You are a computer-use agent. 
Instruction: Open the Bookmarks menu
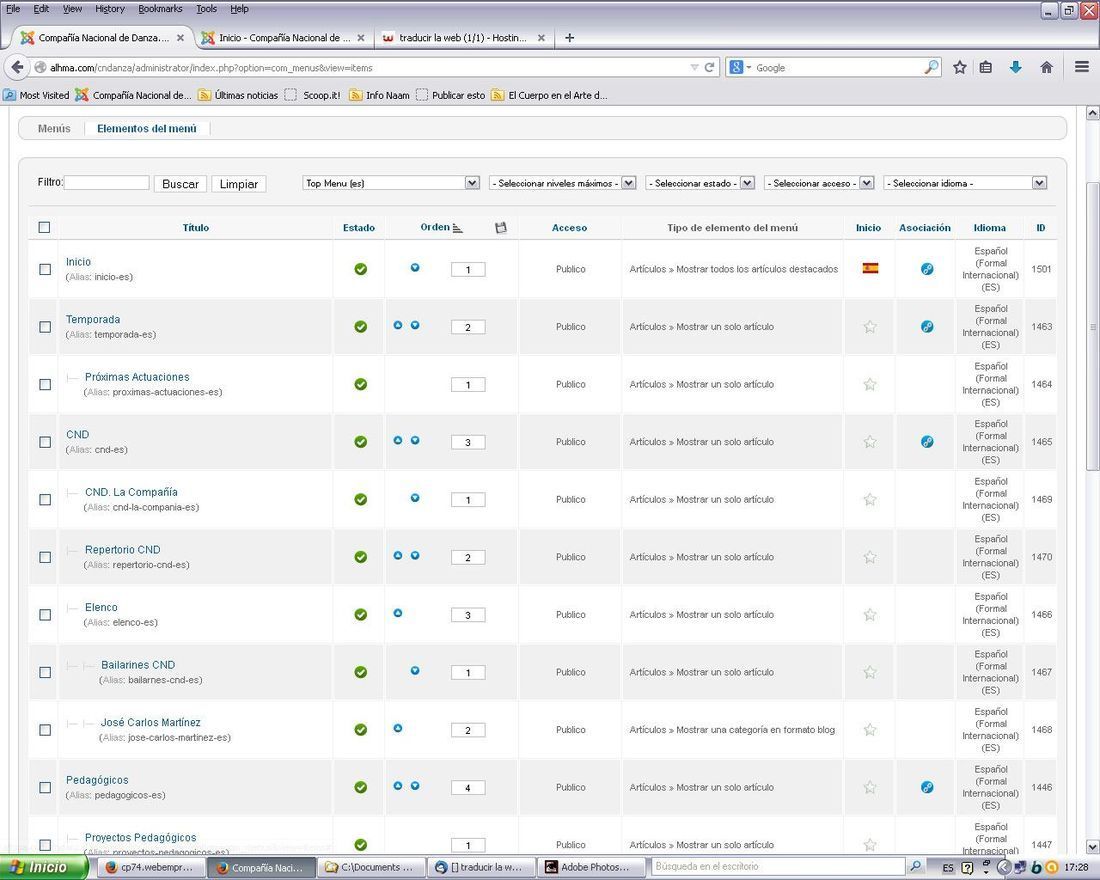click(x=160, y=9)
